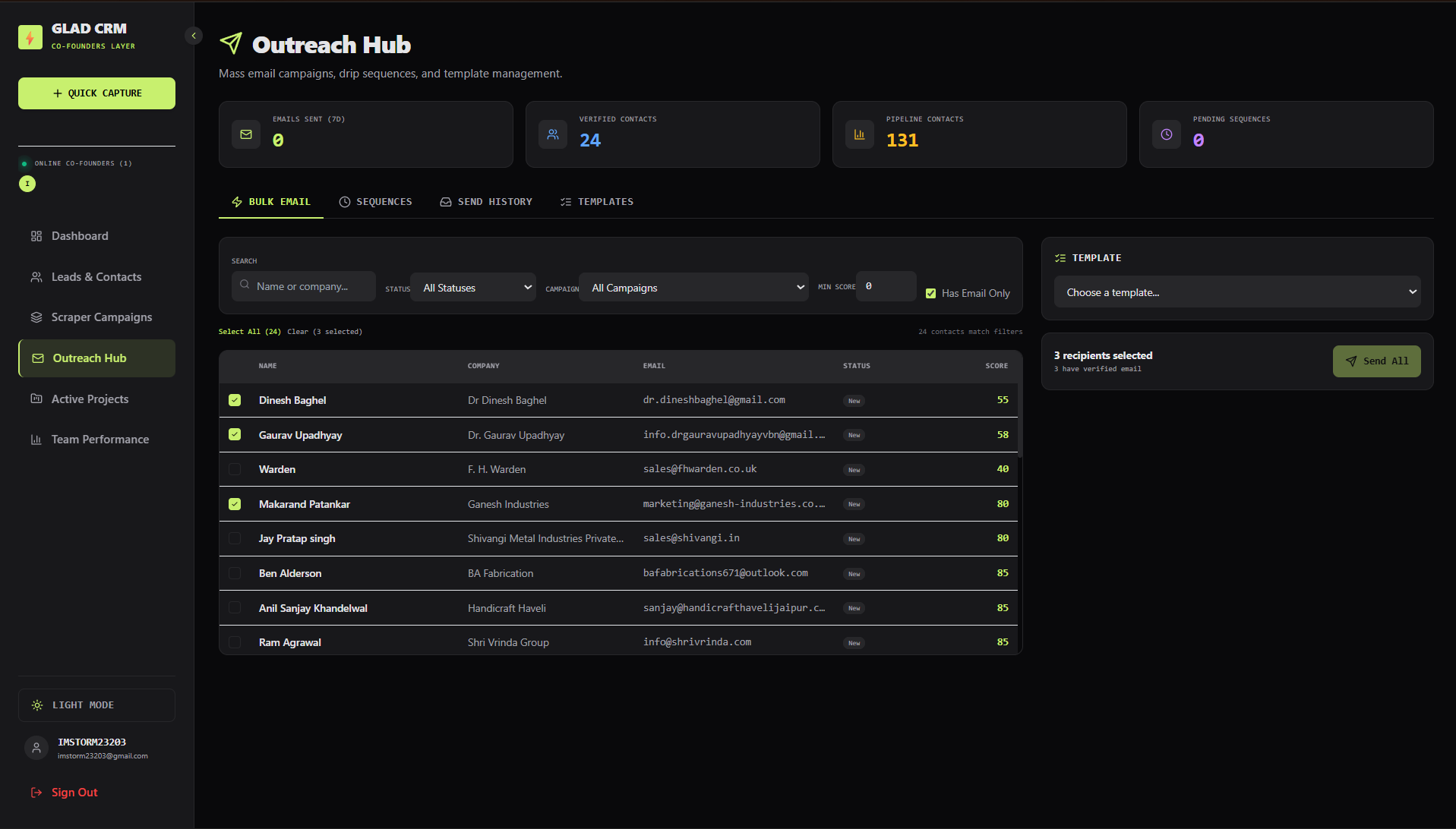Image resolution: width=1456 pixels, height=829 pixels.
Task: Click the GLAD CRM lightning logo icon
Action: (x=30, y=37)
